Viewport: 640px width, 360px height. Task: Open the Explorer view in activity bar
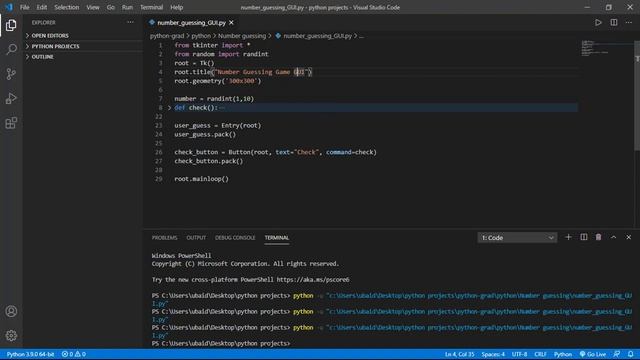pyautogui.click(x=11, y=25)
